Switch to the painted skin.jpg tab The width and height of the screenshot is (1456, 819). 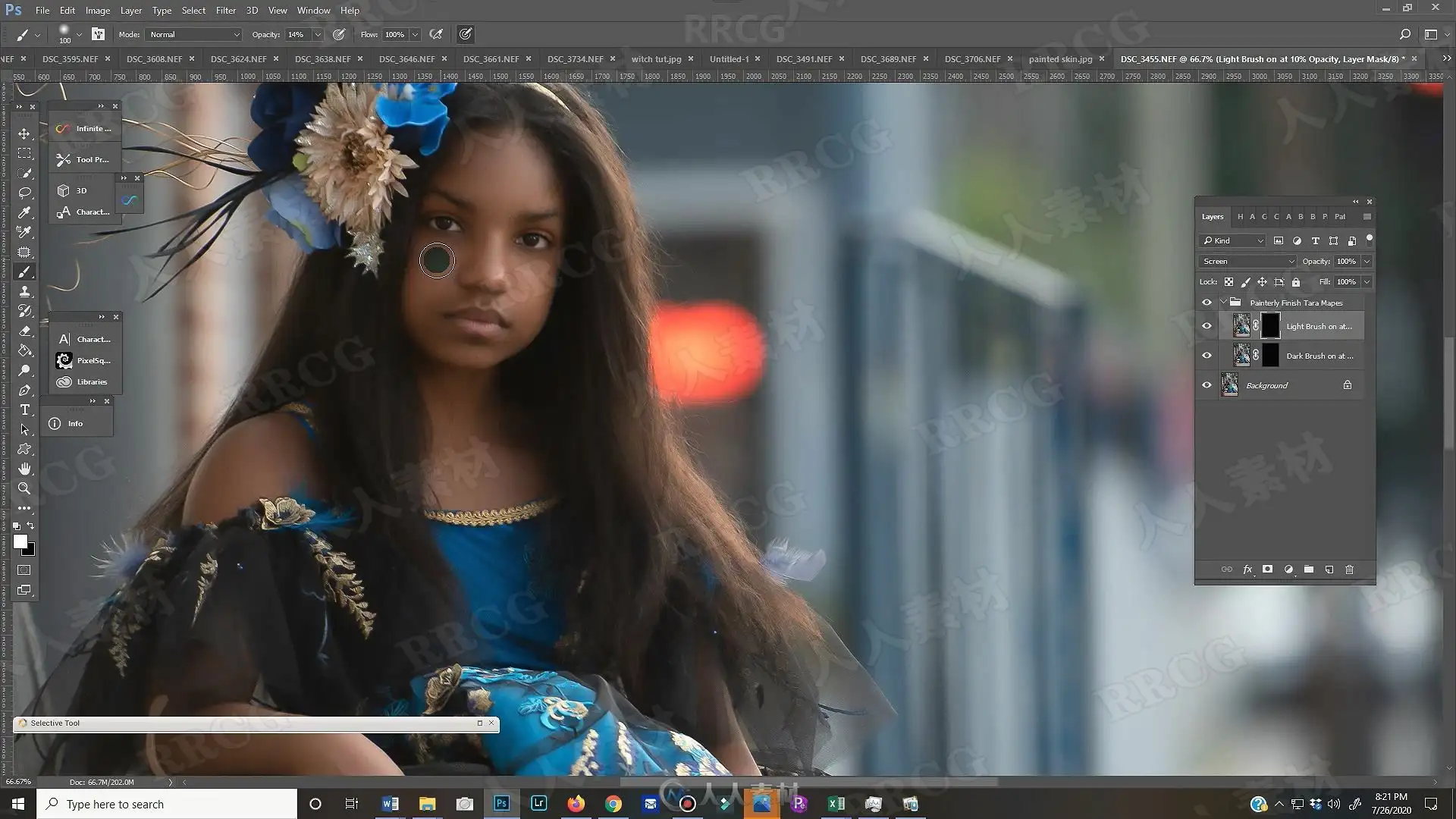(x=1060, y=58)
